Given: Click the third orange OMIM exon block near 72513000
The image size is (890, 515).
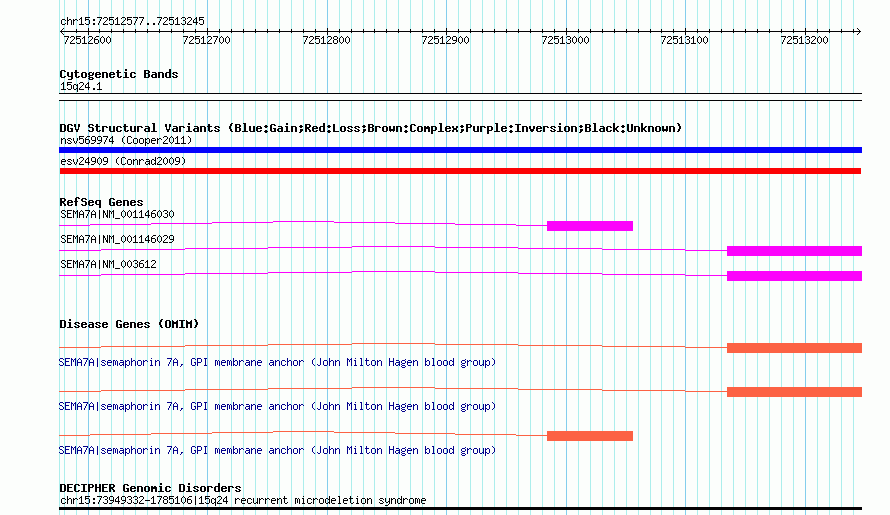Looking at the screenshot, I should tap(590, 436).
